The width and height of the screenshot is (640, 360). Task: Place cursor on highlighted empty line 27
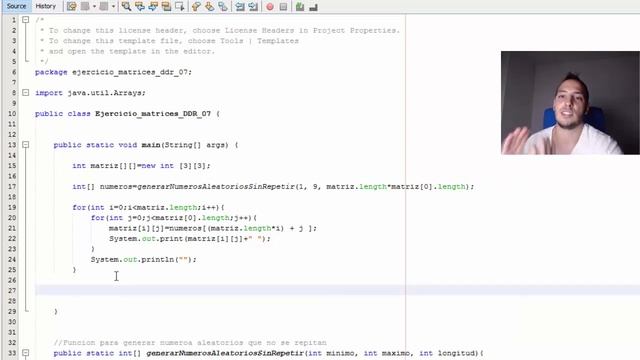337,290
